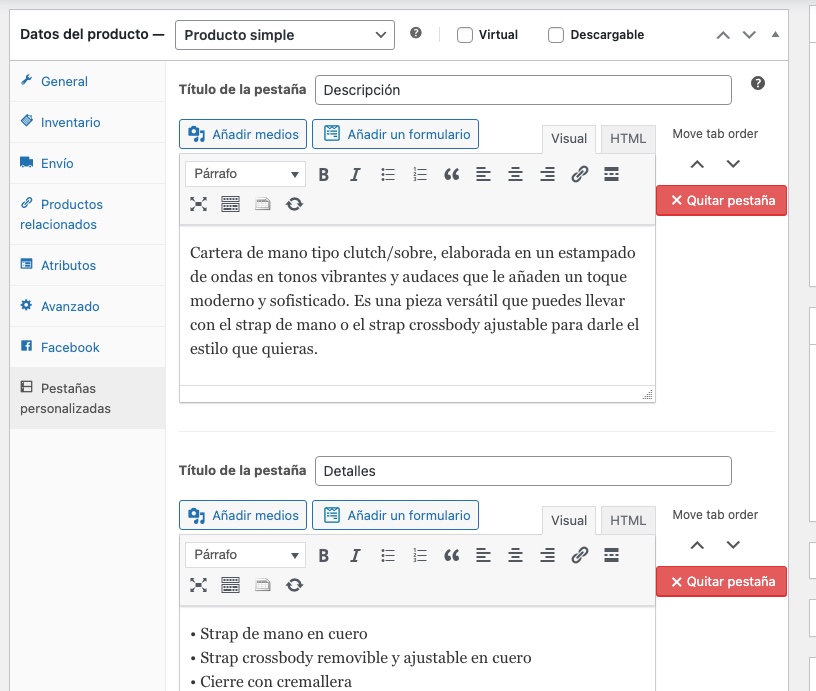
Task: Align text right in Detalles editor
Action: 547,556
